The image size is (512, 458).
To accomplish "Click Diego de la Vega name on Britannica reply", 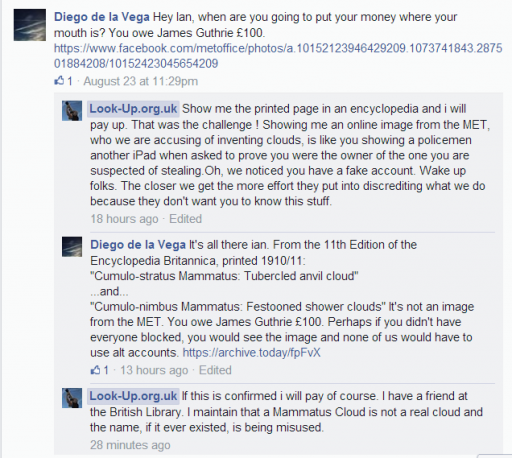I will click(138, 245).
